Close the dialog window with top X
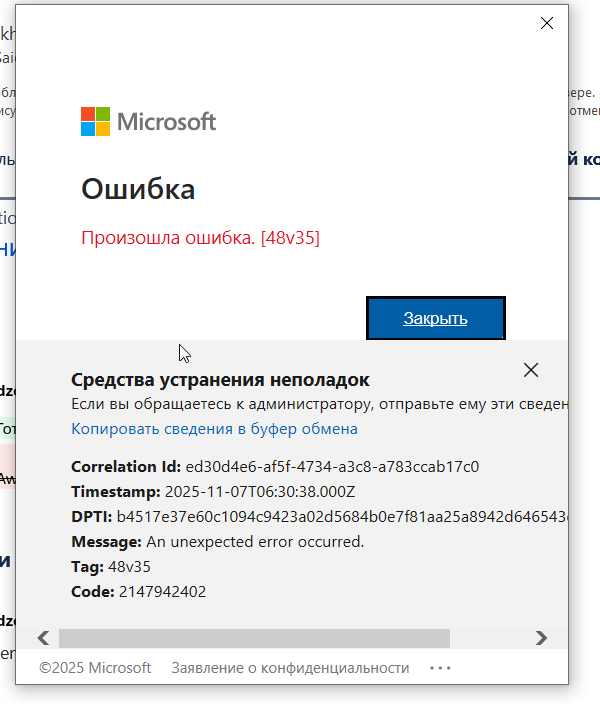The width and height of the screenshot is (600, 708). 547,23
